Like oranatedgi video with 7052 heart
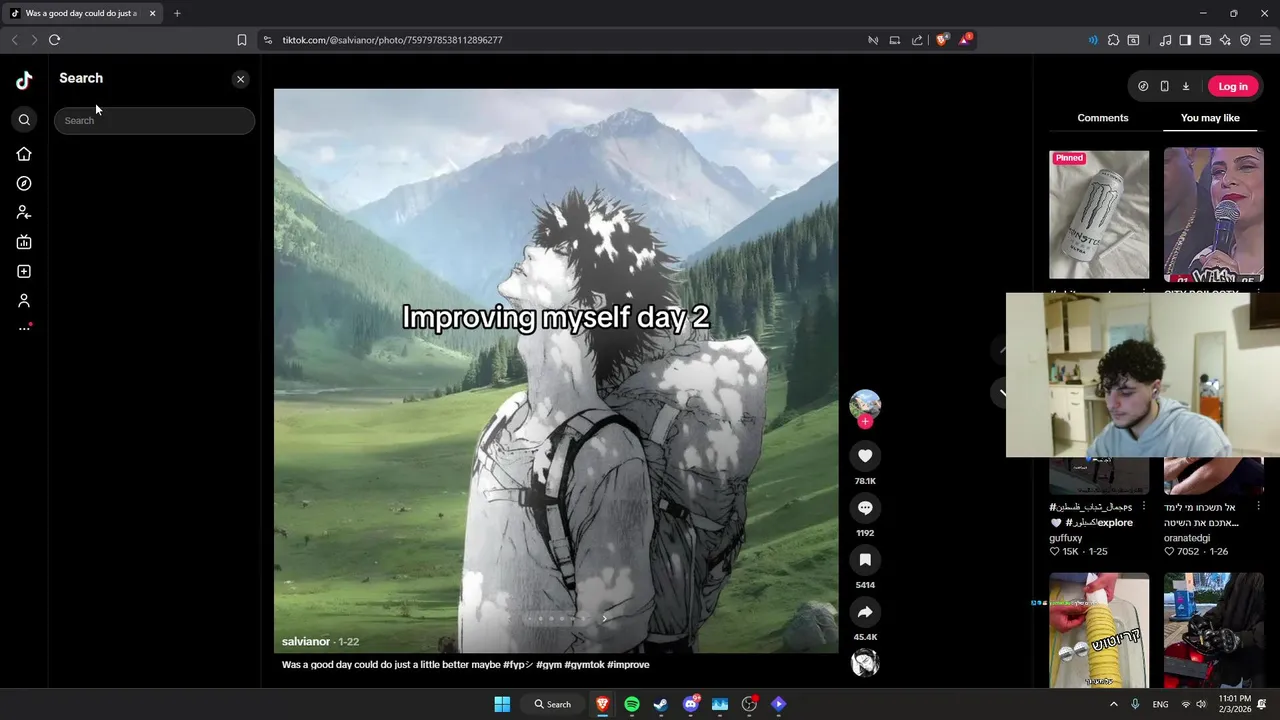 (x=1169, y=552)
